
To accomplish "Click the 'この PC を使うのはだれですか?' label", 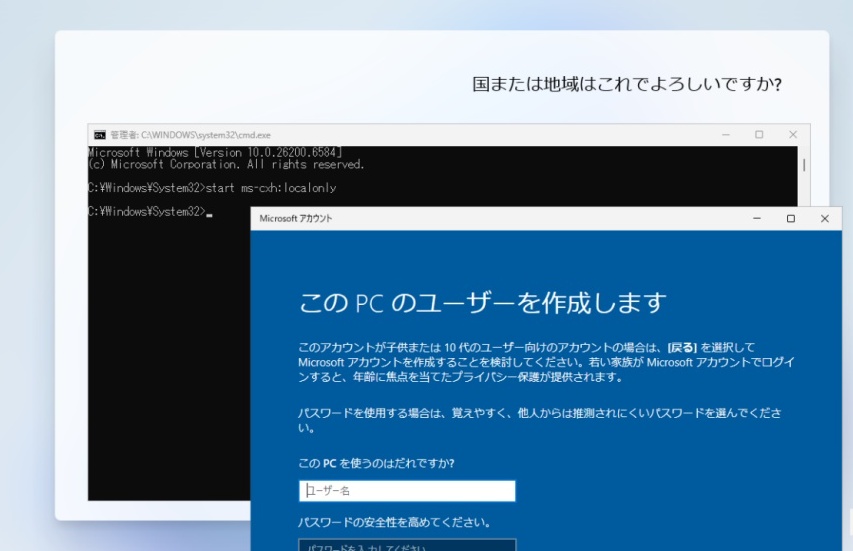I will (x=376, y=463).
